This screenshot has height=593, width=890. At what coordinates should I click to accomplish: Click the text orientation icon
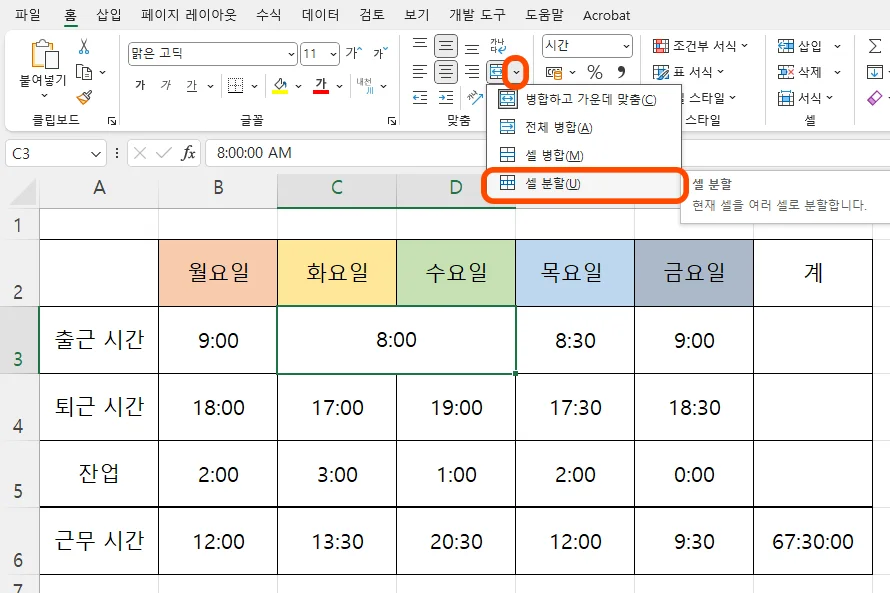point(475,98)
